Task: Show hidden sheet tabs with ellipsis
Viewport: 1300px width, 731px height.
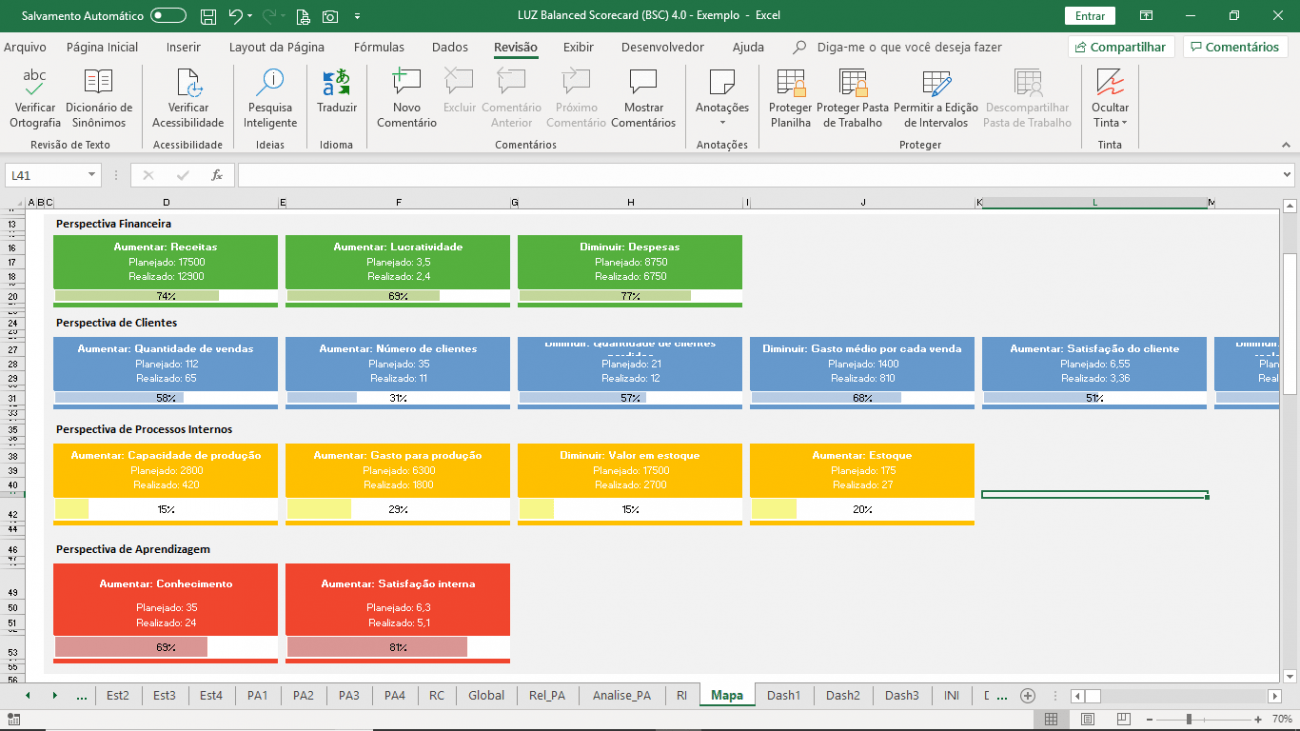Action: tap(82, 695)
